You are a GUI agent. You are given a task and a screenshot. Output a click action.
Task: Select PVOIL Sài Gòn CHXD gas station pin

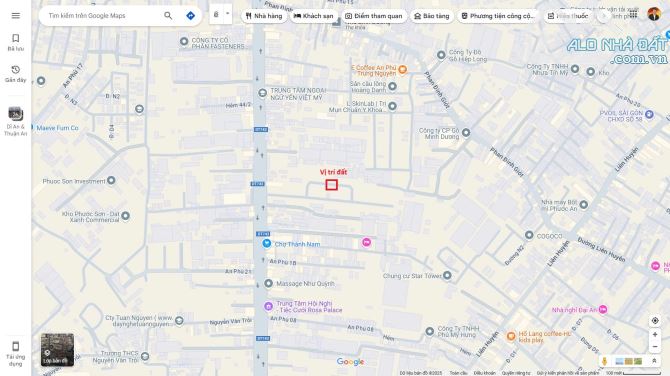[649, 114]
